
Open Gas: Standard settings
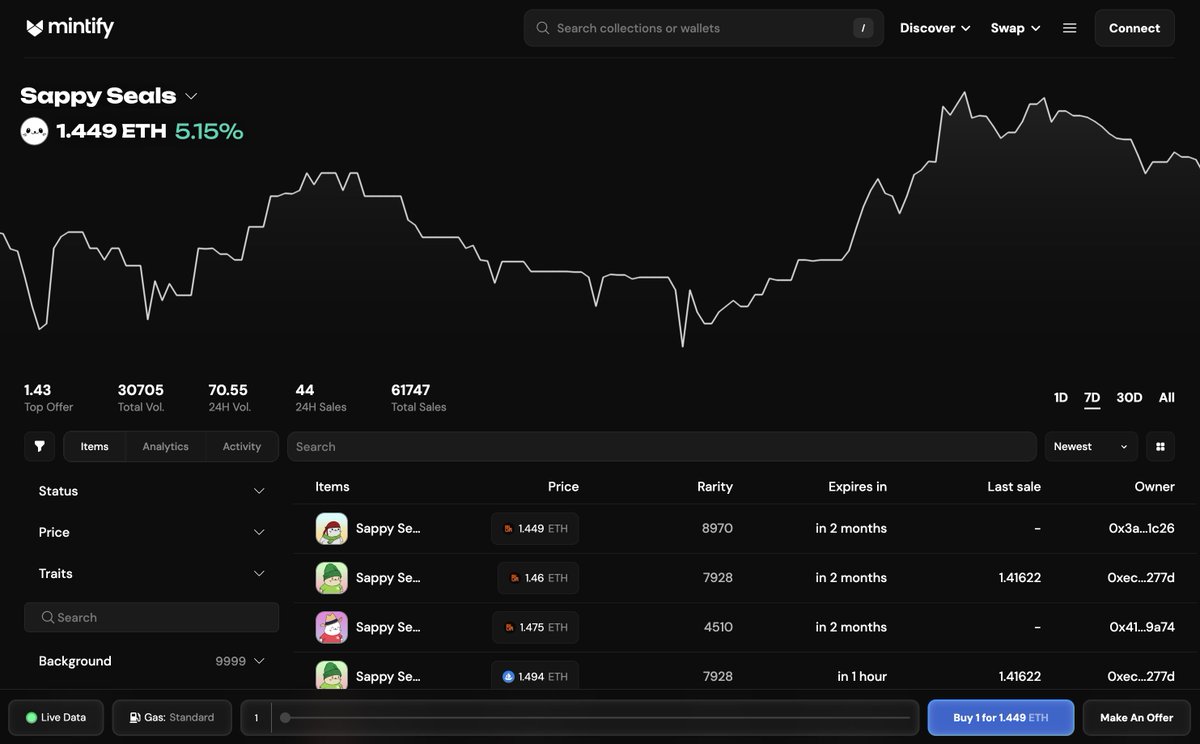172,717
